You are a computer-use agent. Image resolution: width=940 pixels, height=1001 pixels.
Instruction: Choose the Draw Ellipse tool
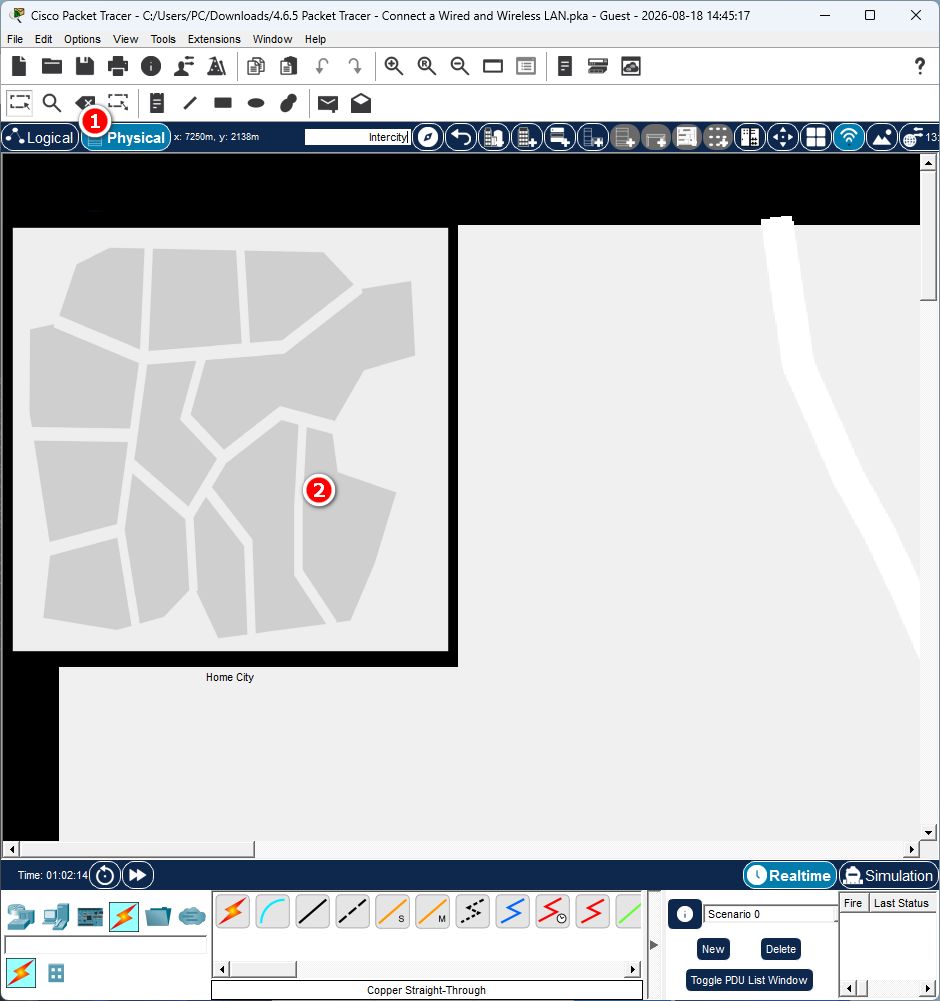click(256, 103)
